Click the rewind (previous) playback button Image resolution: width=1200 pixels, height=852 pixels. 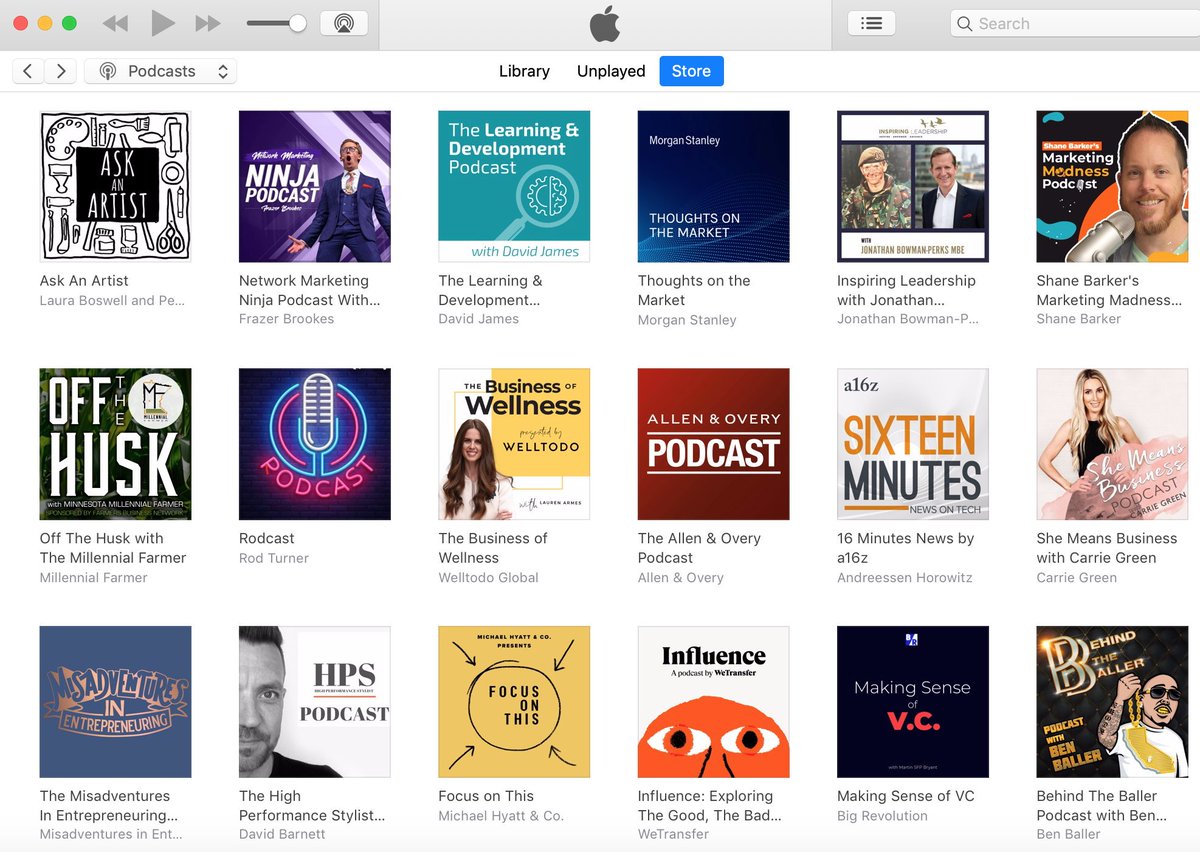pos(115,23)
